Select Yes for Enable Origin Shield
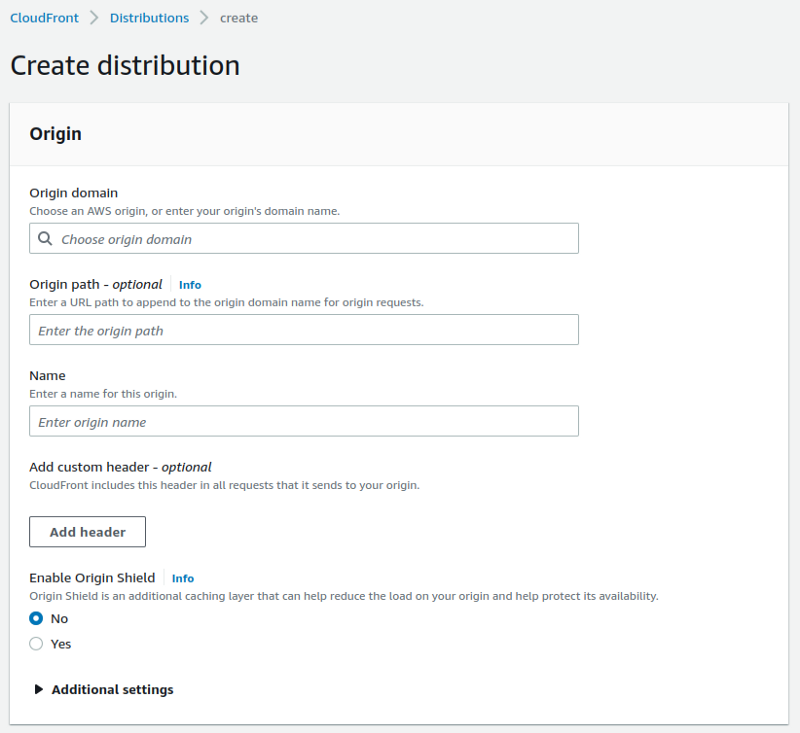The image size is (800, 733). coord(37,644)
